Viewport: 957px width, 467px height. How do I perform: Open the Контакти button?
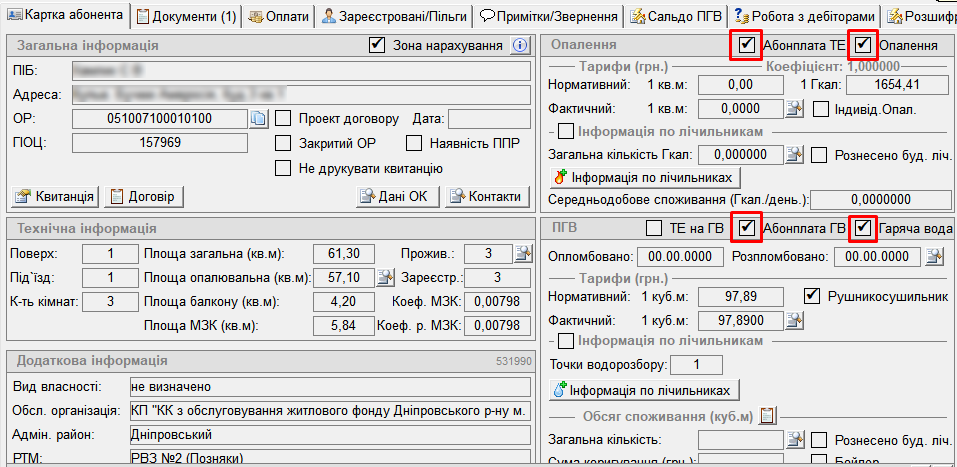pyautogui.click(x=485, y=196)
